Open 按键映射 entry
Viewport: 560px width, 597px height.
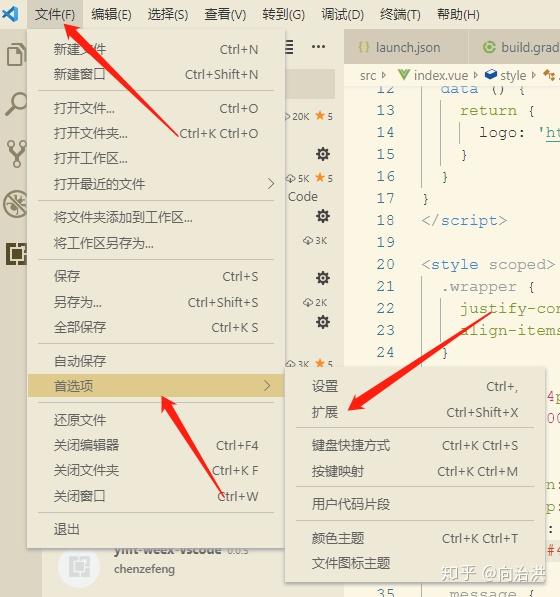[x=415, y=471]
